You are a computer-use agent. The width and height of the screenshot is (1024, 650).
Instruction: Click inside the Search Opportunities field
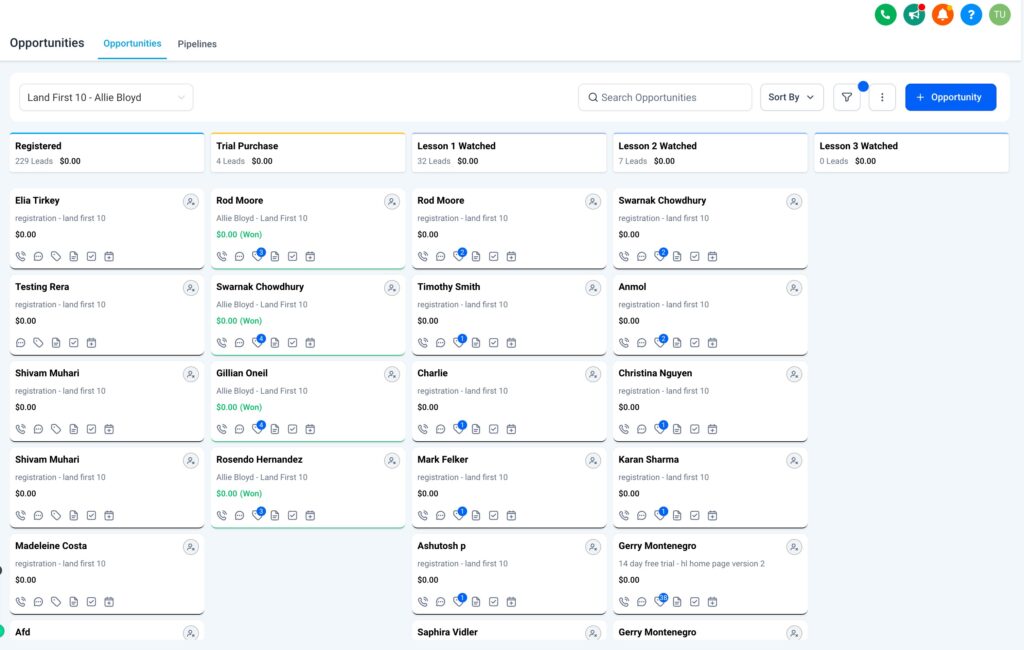tap(665, 96)
